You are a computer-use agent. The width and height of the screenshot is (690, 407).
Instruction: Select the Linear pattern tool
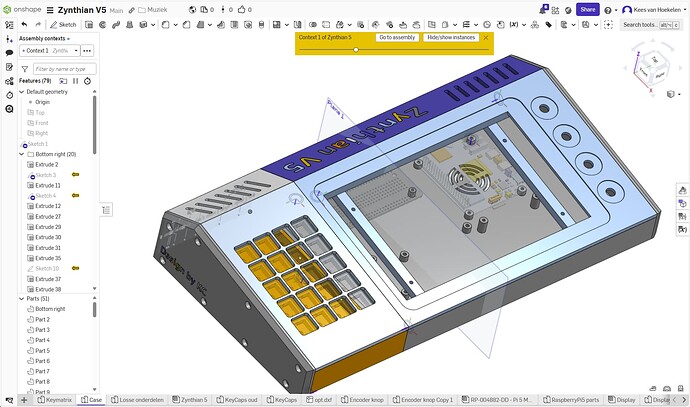[276, 25]
